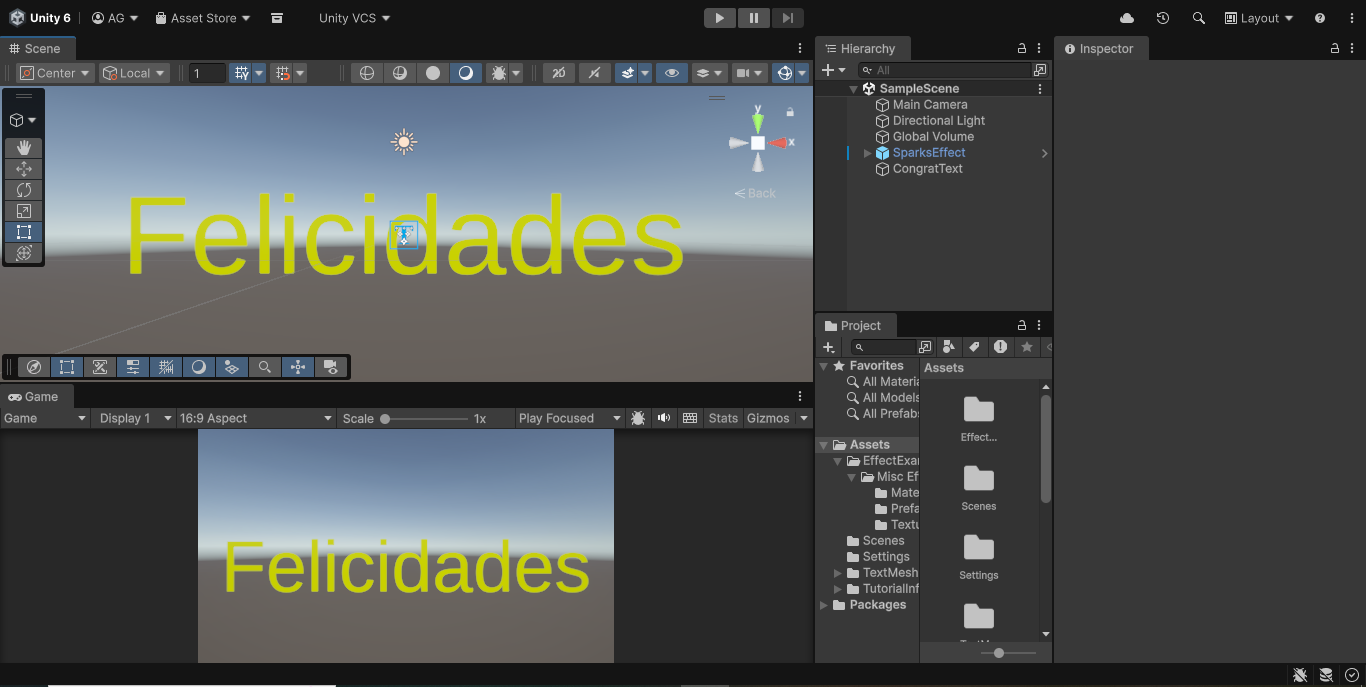Toggle Game view Gizmos button

point(768,418)
